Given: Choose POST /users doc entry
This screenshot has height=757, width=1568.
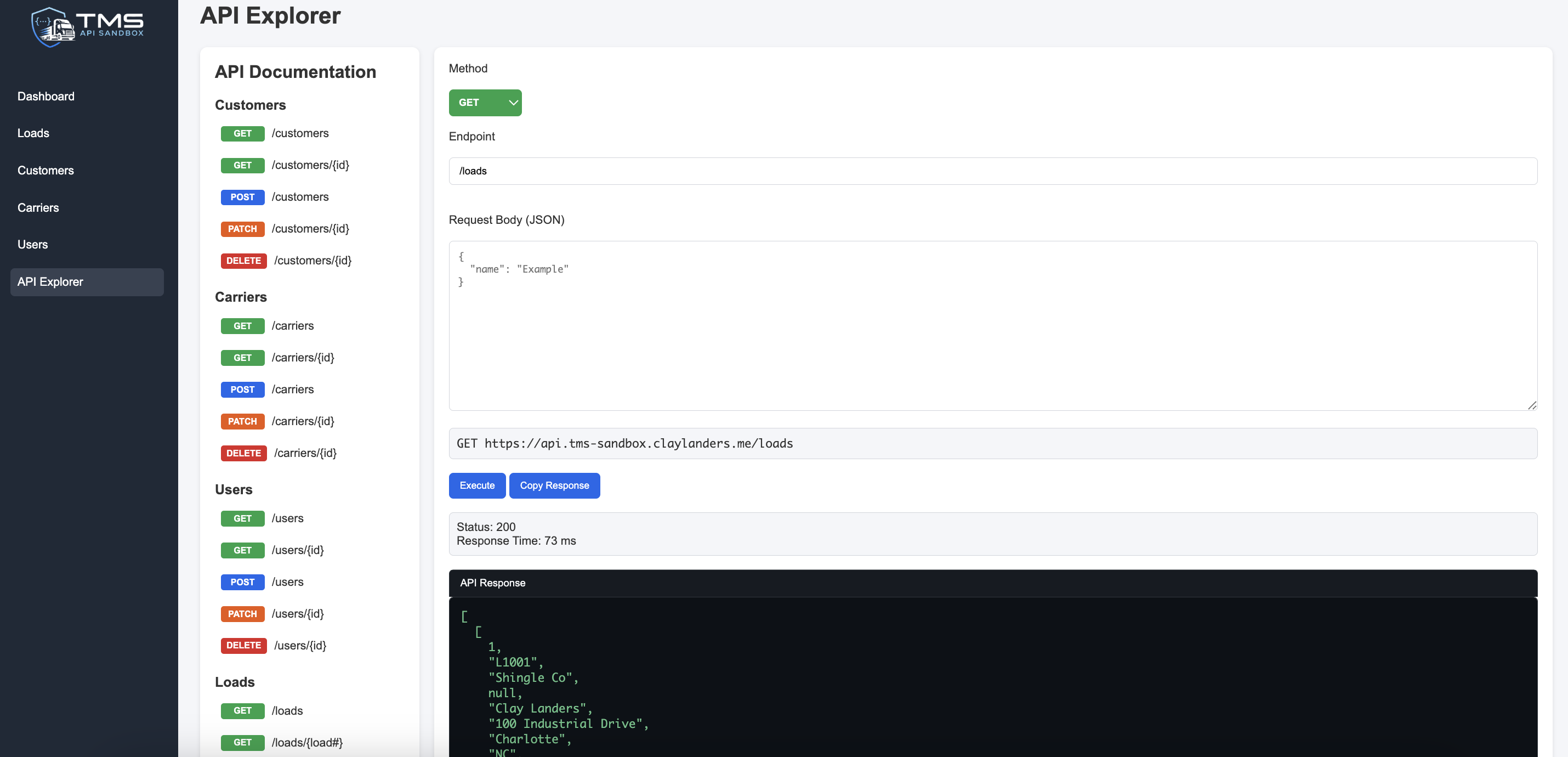Looking at the screenshot, I should (263, 581).
